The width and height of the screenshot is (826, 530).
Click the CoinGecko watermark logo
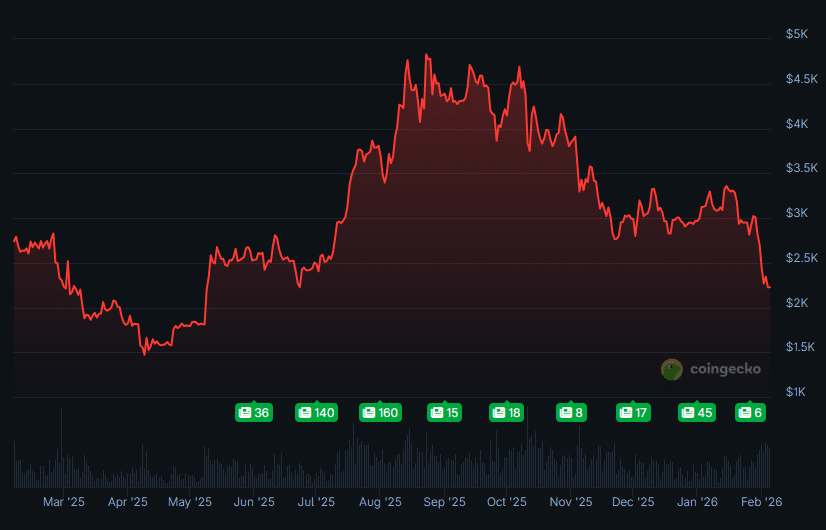point(711,369)
